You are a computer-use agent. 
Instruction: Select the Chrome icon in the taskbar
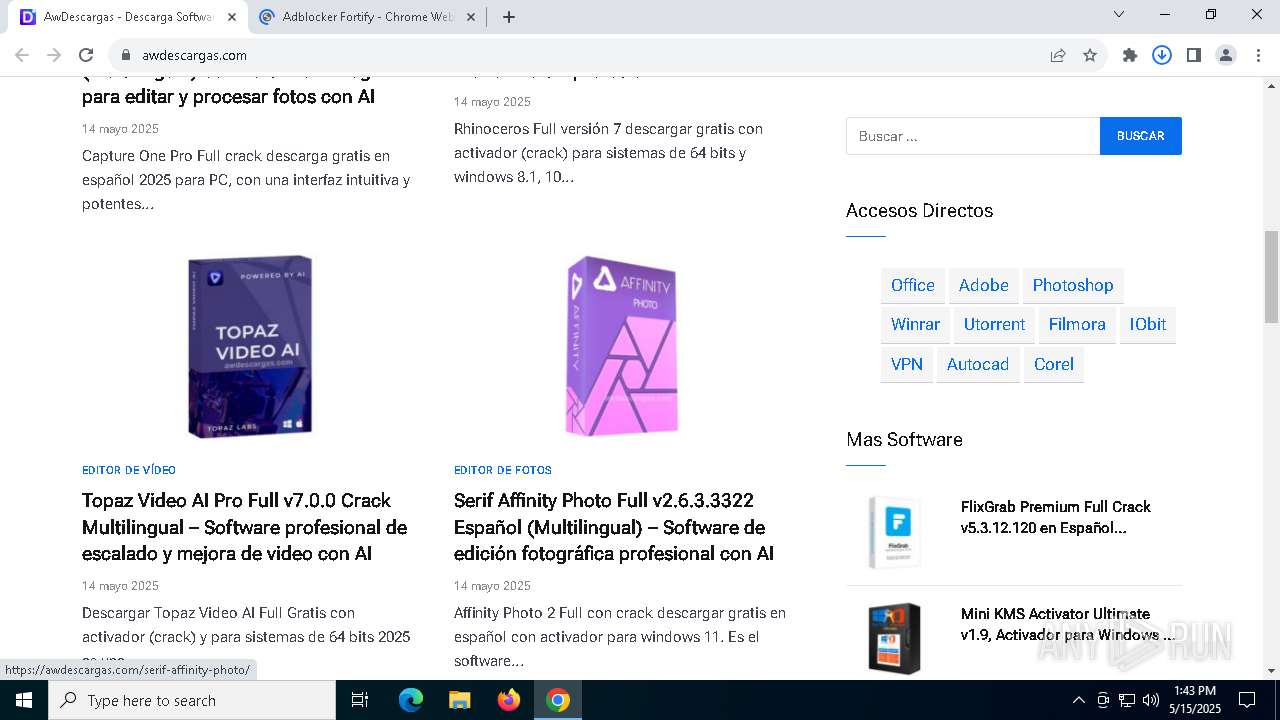click(x=558, y=700)
